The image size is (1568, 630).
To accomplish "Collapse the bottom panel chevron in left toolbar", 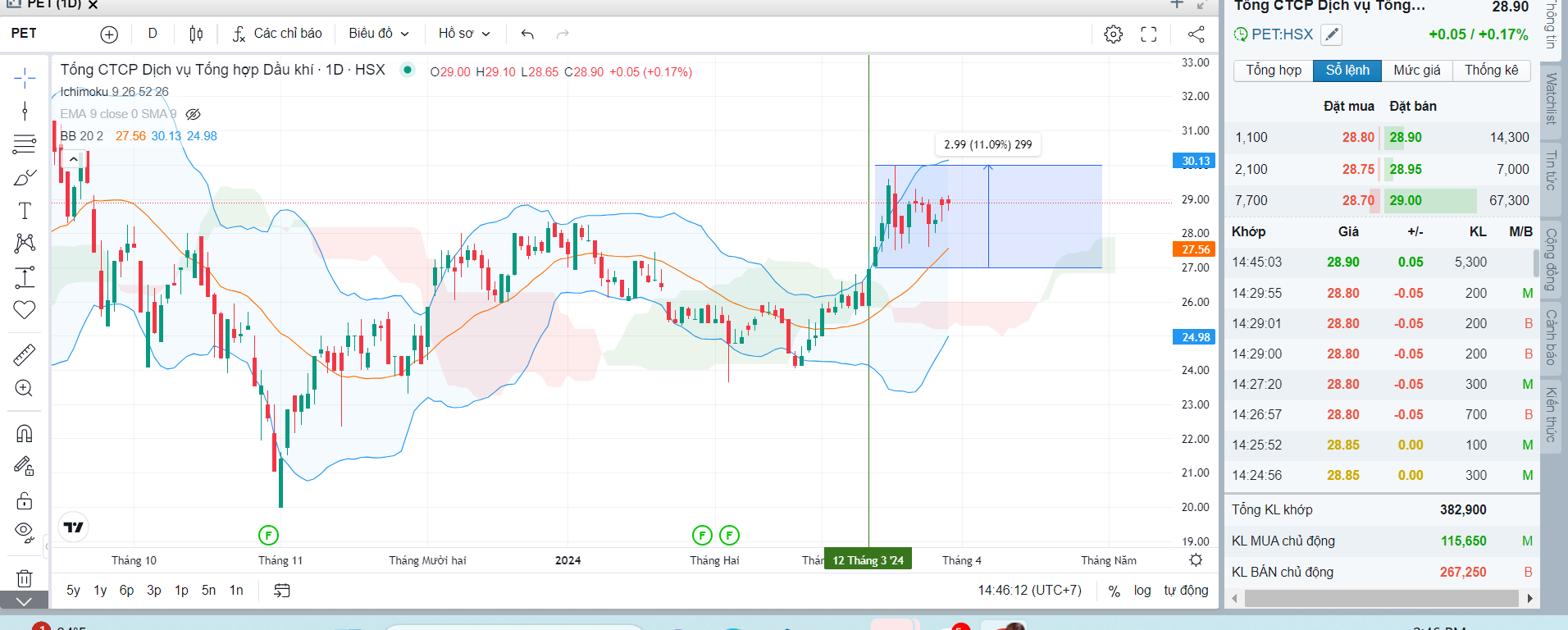I will [x=25, y=601].
